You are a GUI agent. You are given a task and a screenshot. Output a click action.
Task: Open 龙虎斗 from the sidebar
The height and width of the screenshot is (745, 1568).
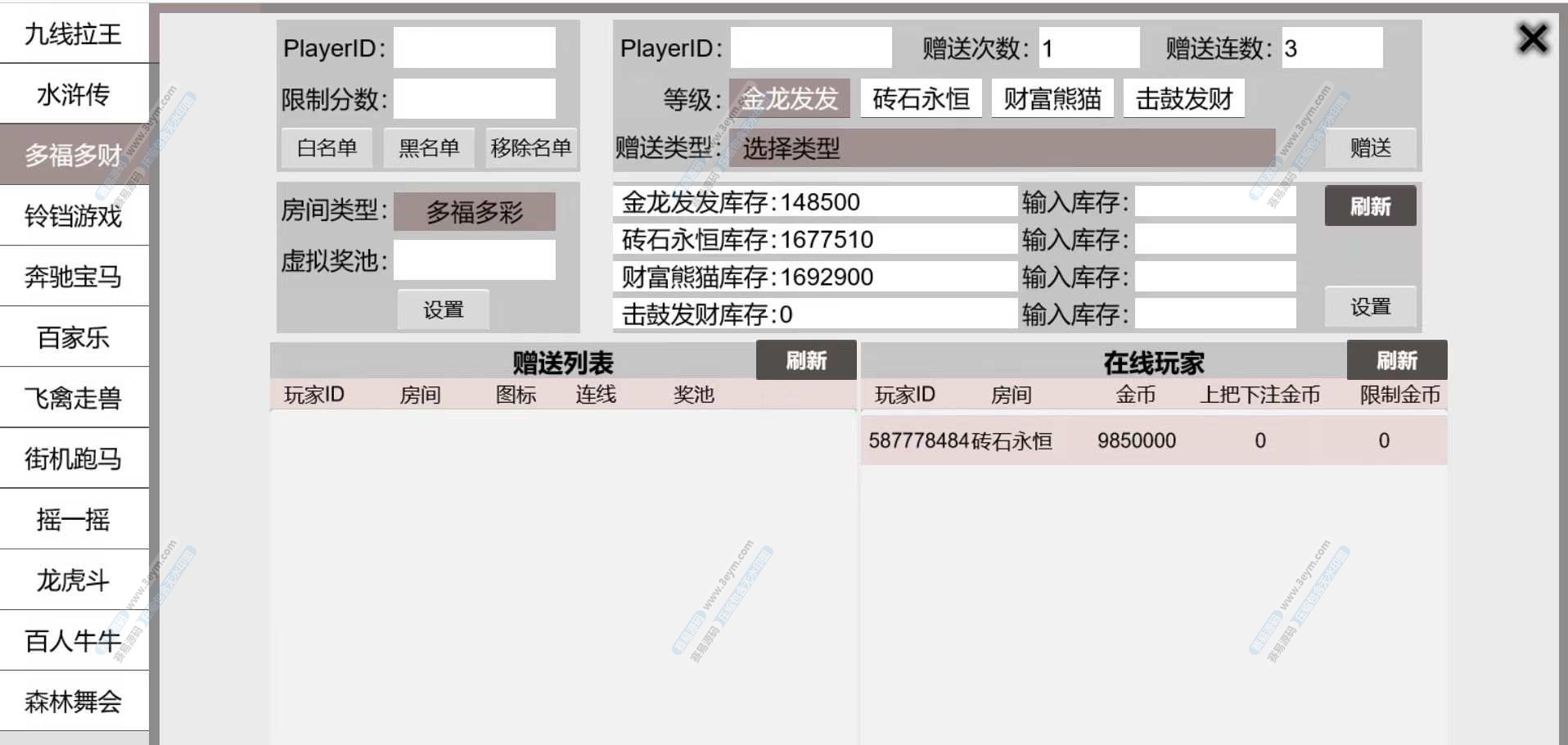(x=74, y=580)
